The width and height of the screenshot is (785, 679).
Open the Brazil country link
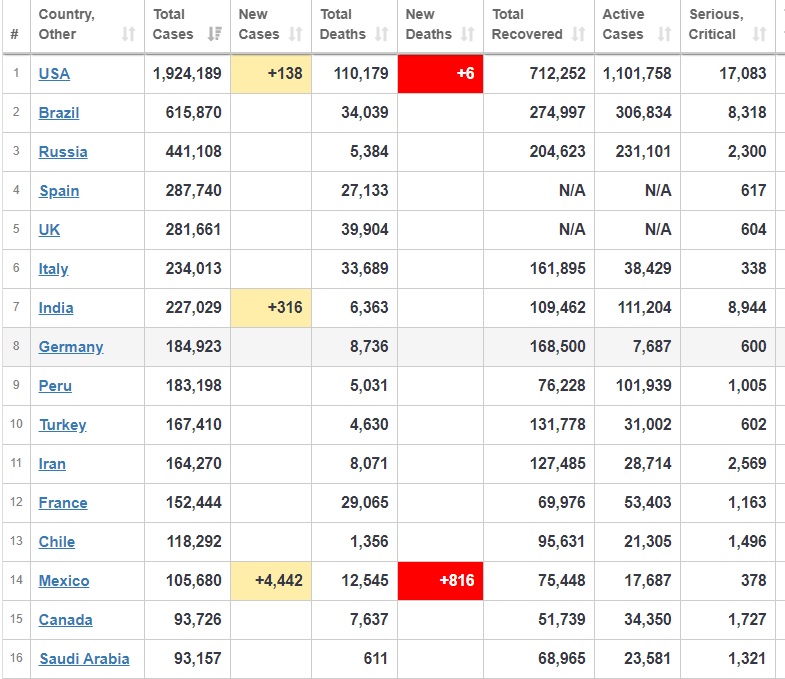click(x=59, y=113)
